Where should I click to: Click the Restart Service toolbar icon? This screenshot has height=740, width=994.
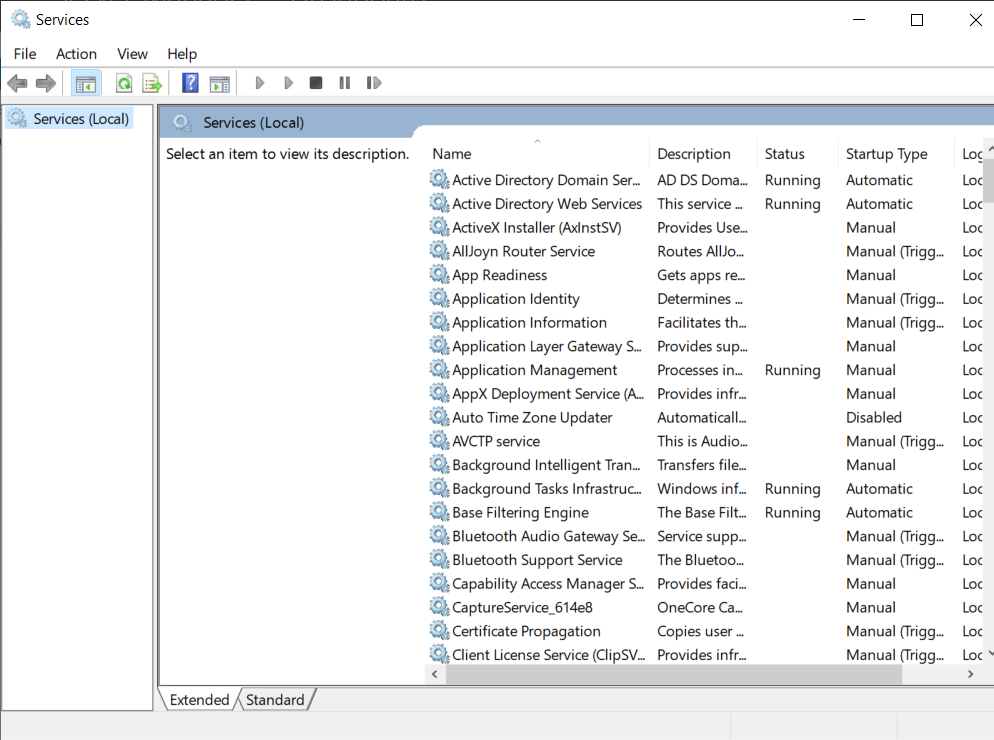click(374, 83)
